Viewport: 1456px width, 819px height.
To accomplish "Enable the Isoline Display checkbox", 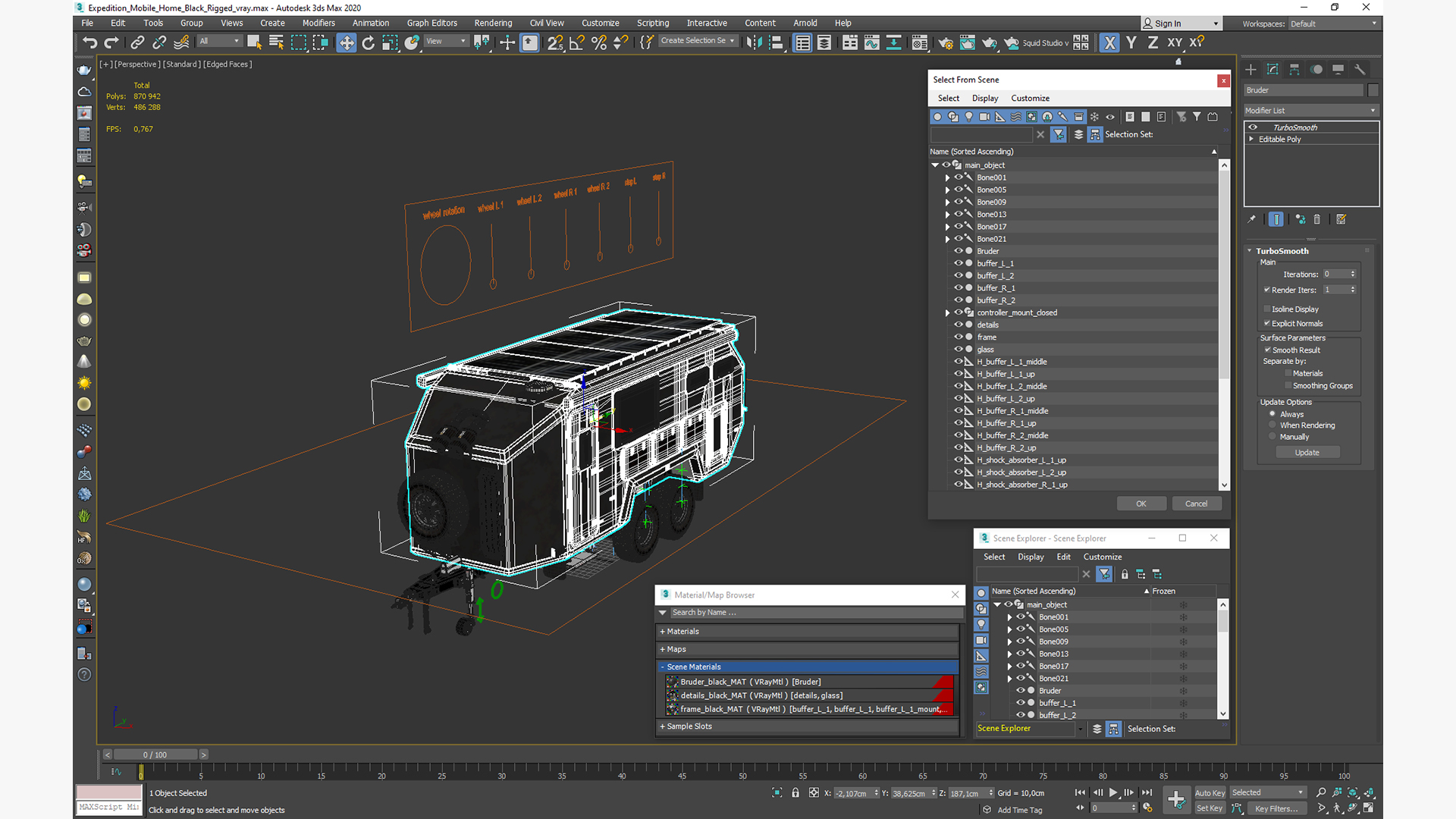I will tap(1267, 309).
